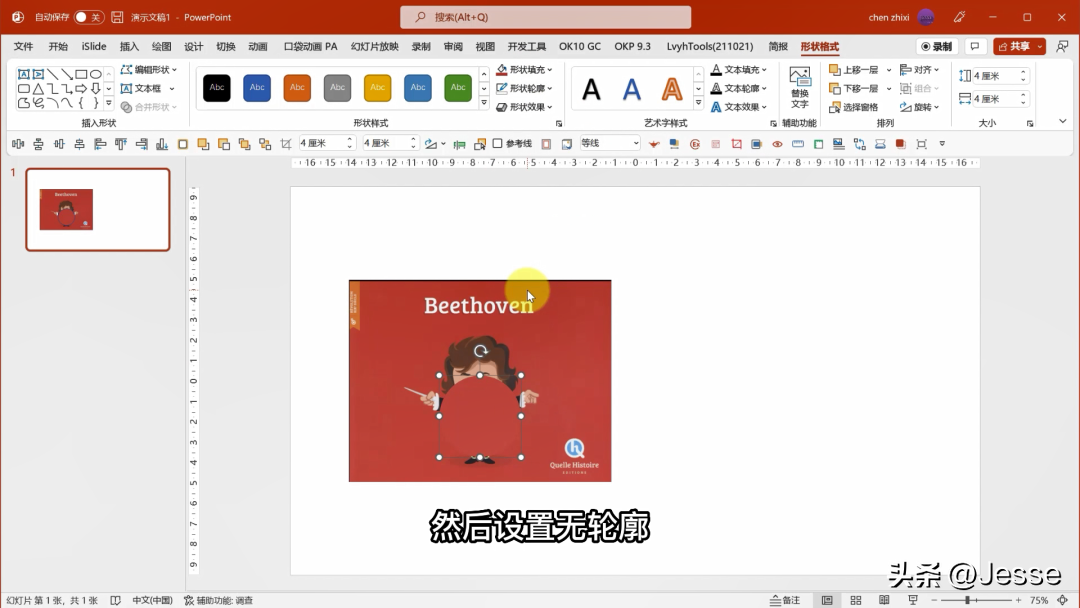
Task: Click the search box 搜索(Alt+Q)
Action: [x=546, y=17]
